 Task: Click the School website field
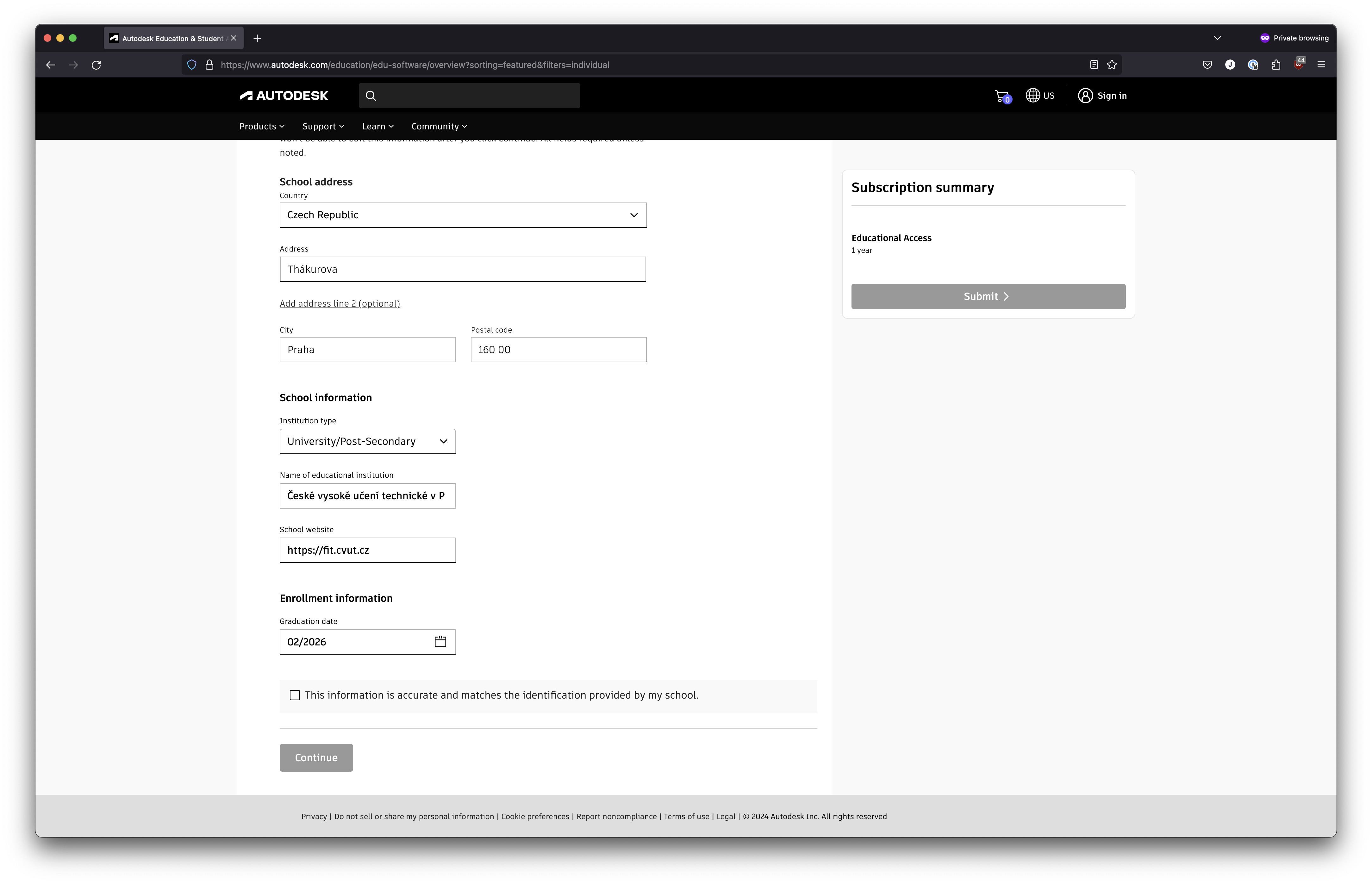(367, 550)
